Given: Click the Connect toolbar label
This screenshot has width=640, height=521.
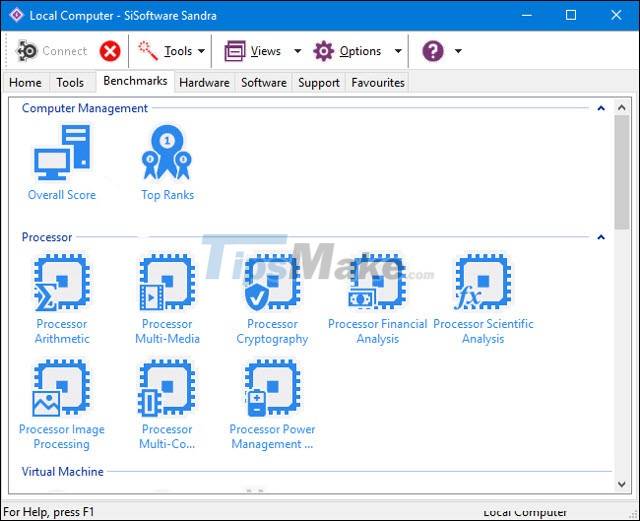Looking at the screenshot, I should pyautogui.click(x=64, y=51).
